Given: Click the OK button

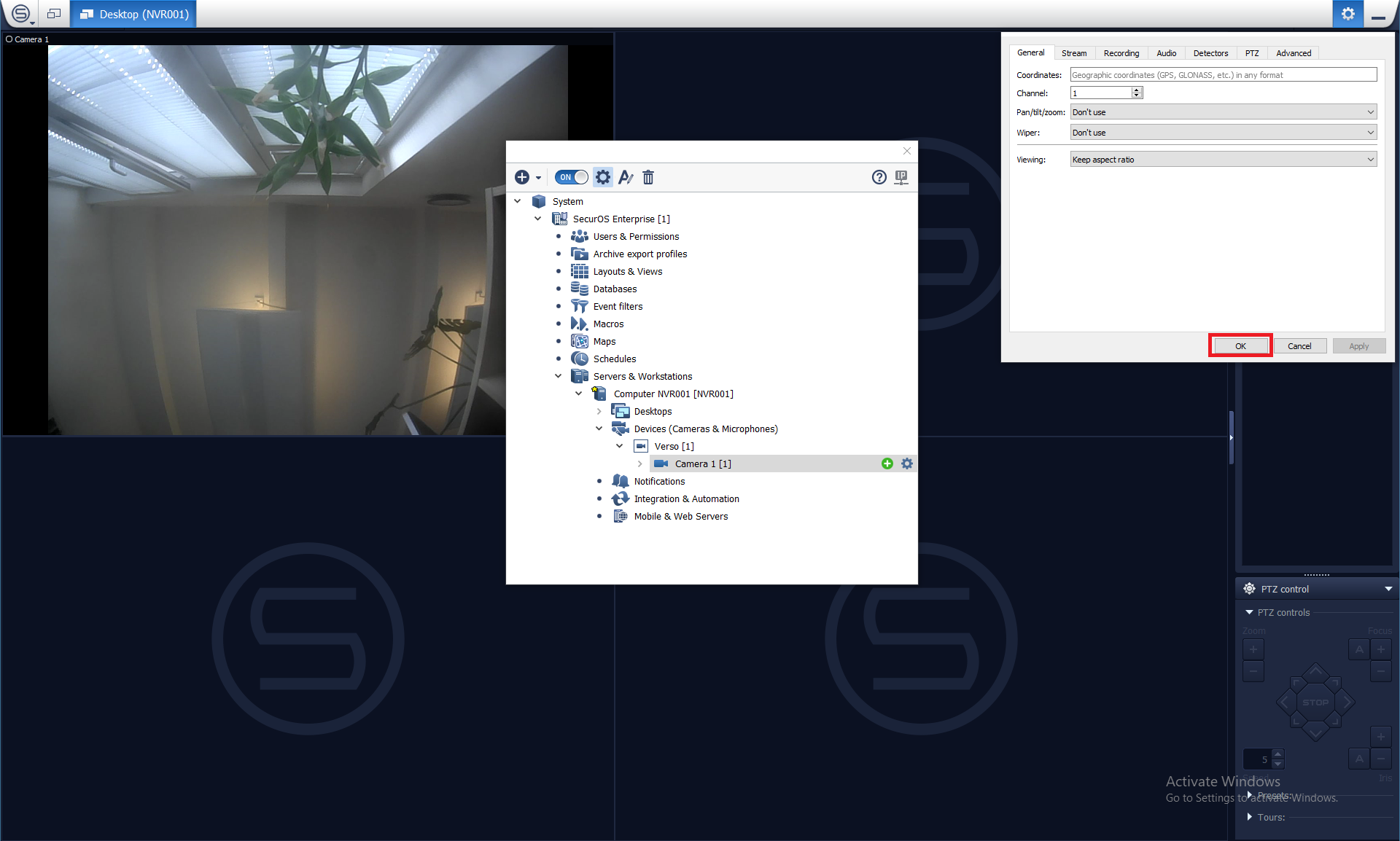Looking at the screenshot, I should [x=1240, y=346].
